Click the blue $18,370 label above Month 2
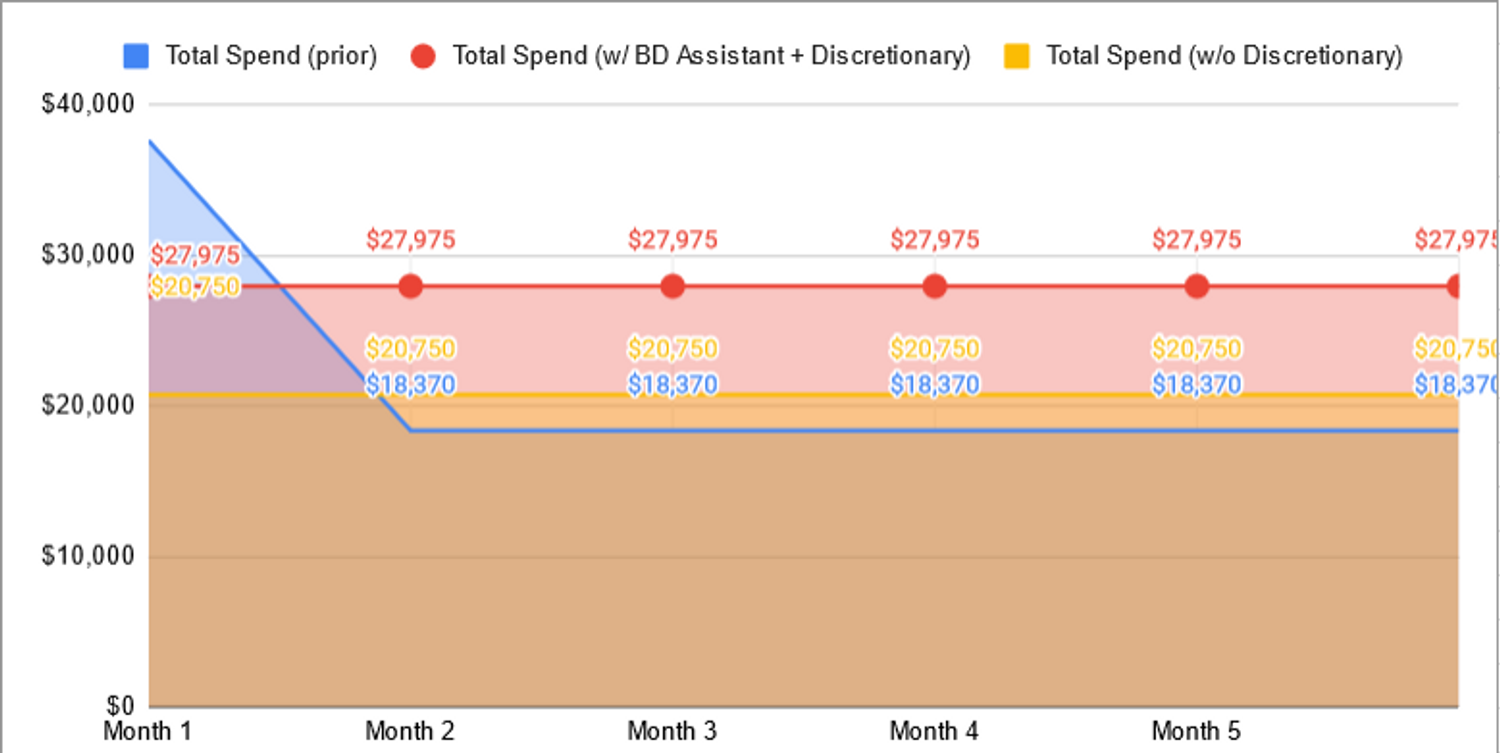 click(410, 384)
